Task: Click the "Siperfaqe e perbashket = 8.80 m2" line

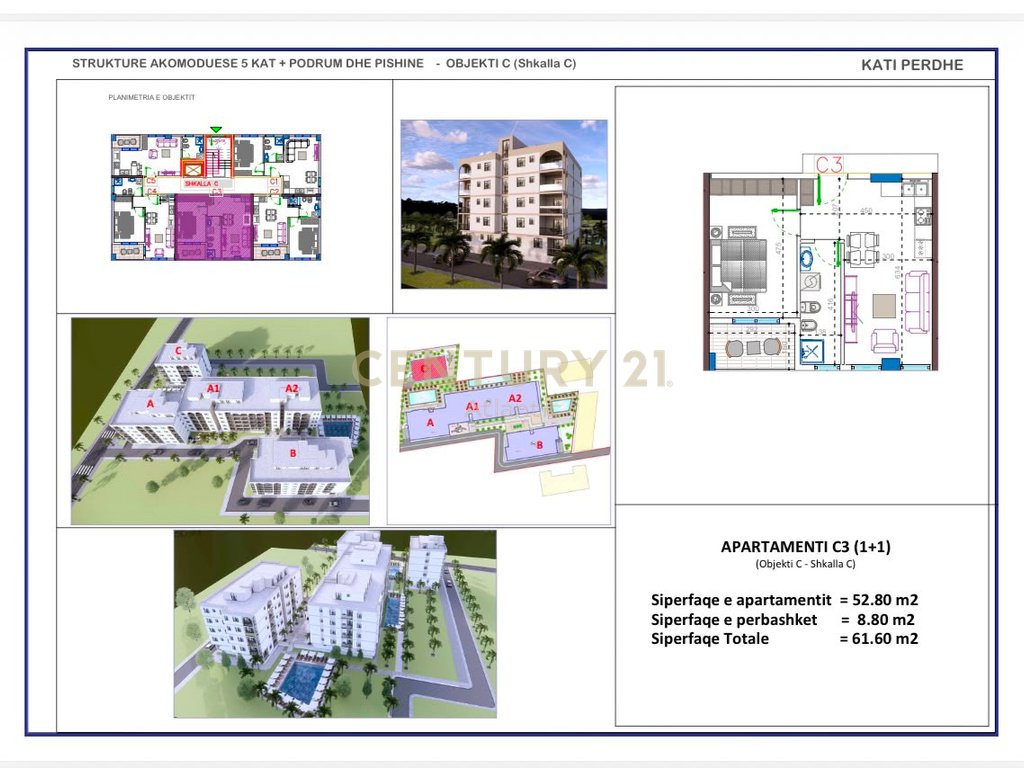Action: point(783,619)
